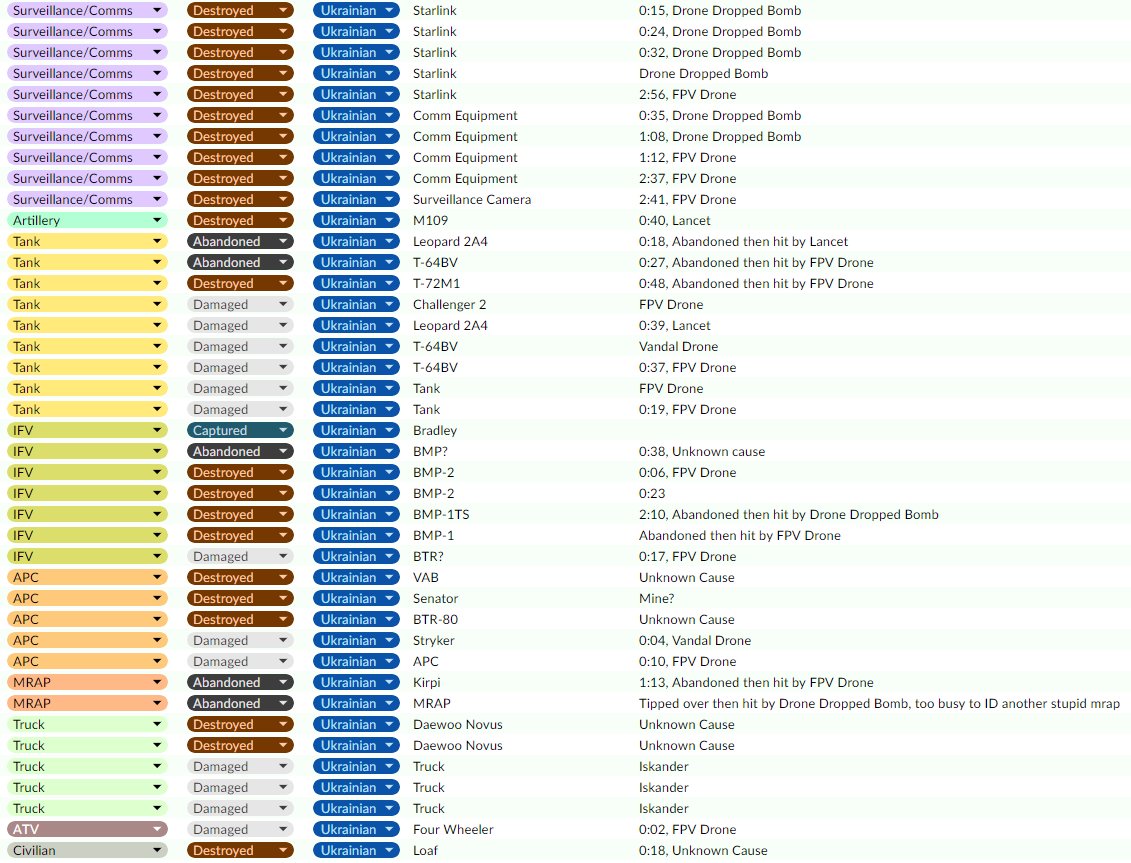The width and height of the screenshot is (1131, 863).
Task: Open the Ukrainian dropdown in the Bradley row
Action: click(x=356, y=430)
